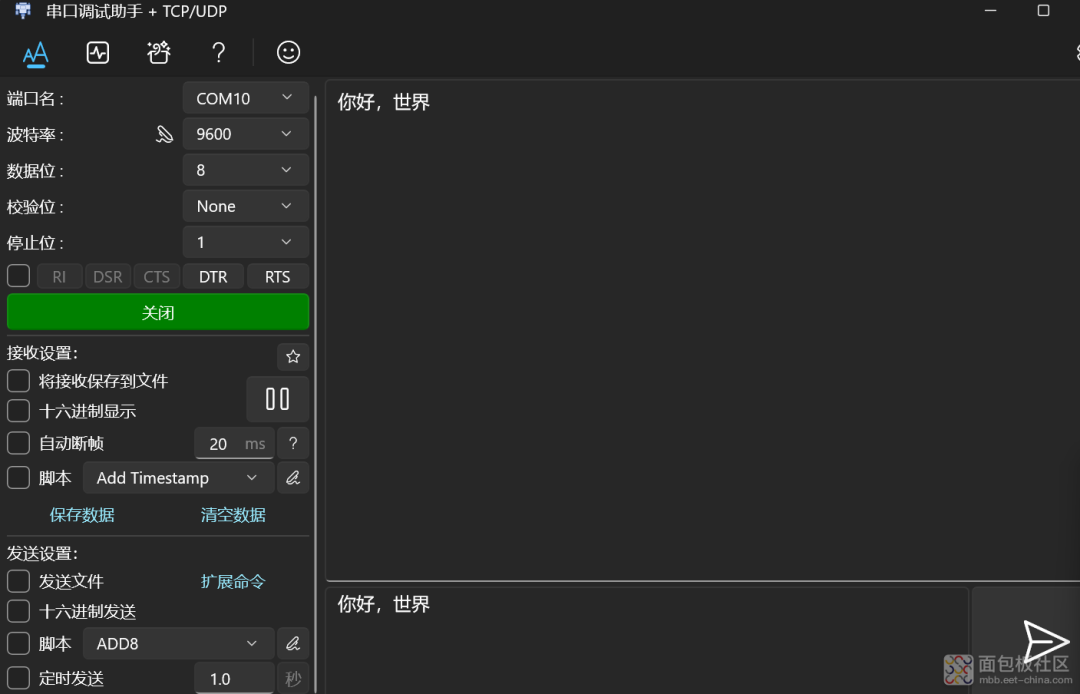
Task: Enable the receive 脚本 checkbox for Add Timestamp
Action: (x=19, y=478)
